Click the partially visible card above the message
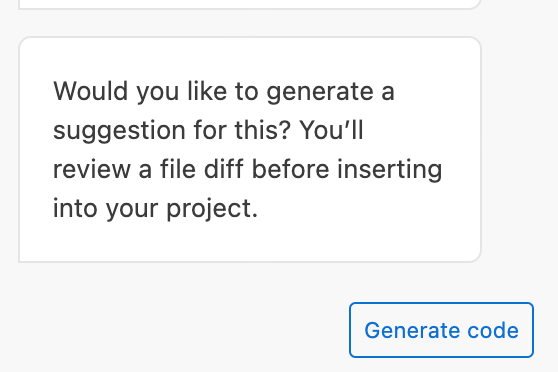Screen dimensions: 558x372 pos(250,4)
